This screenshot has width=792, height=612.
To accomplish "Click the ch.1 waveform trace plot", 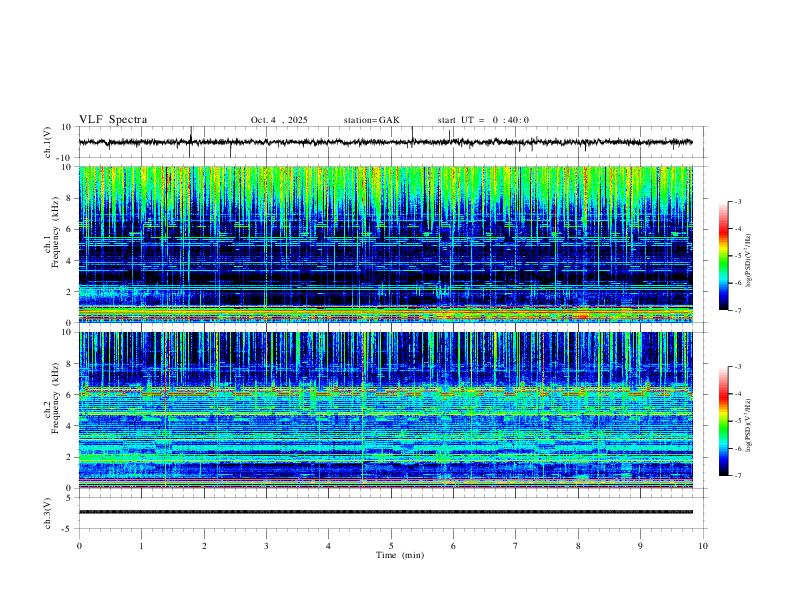I will point(385,142).
